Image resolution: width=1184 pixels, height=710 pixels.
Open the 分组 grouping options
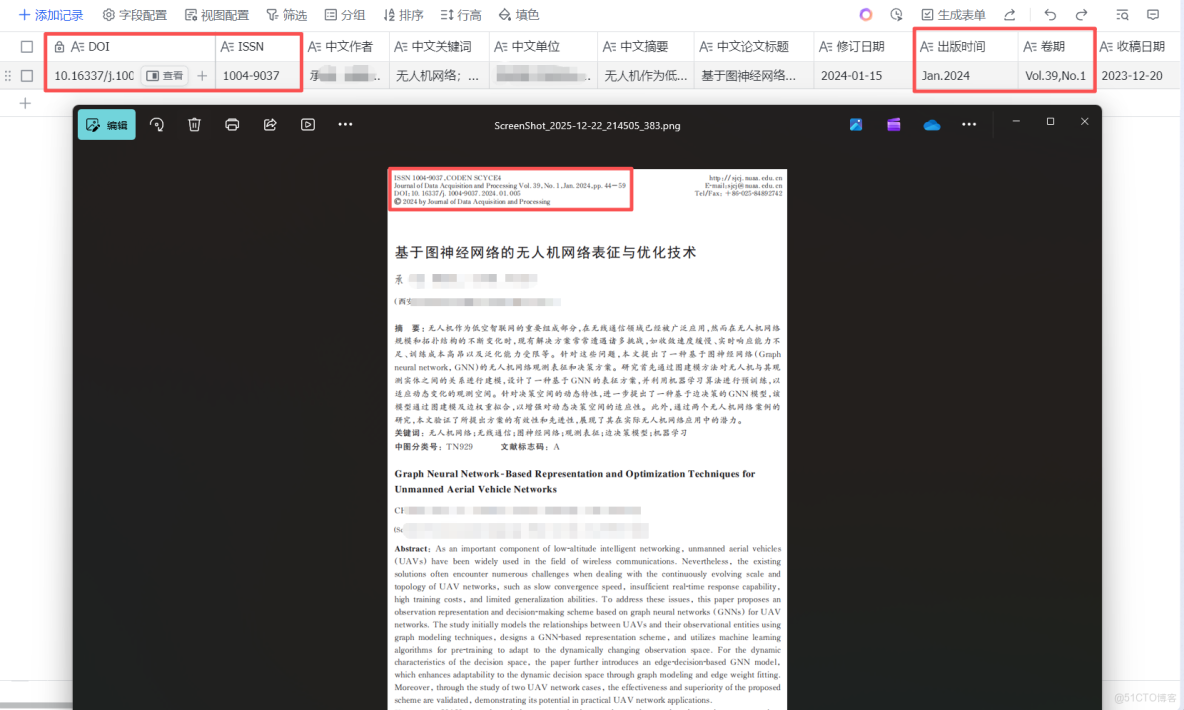pyautogui.click(x=345, y=14)
